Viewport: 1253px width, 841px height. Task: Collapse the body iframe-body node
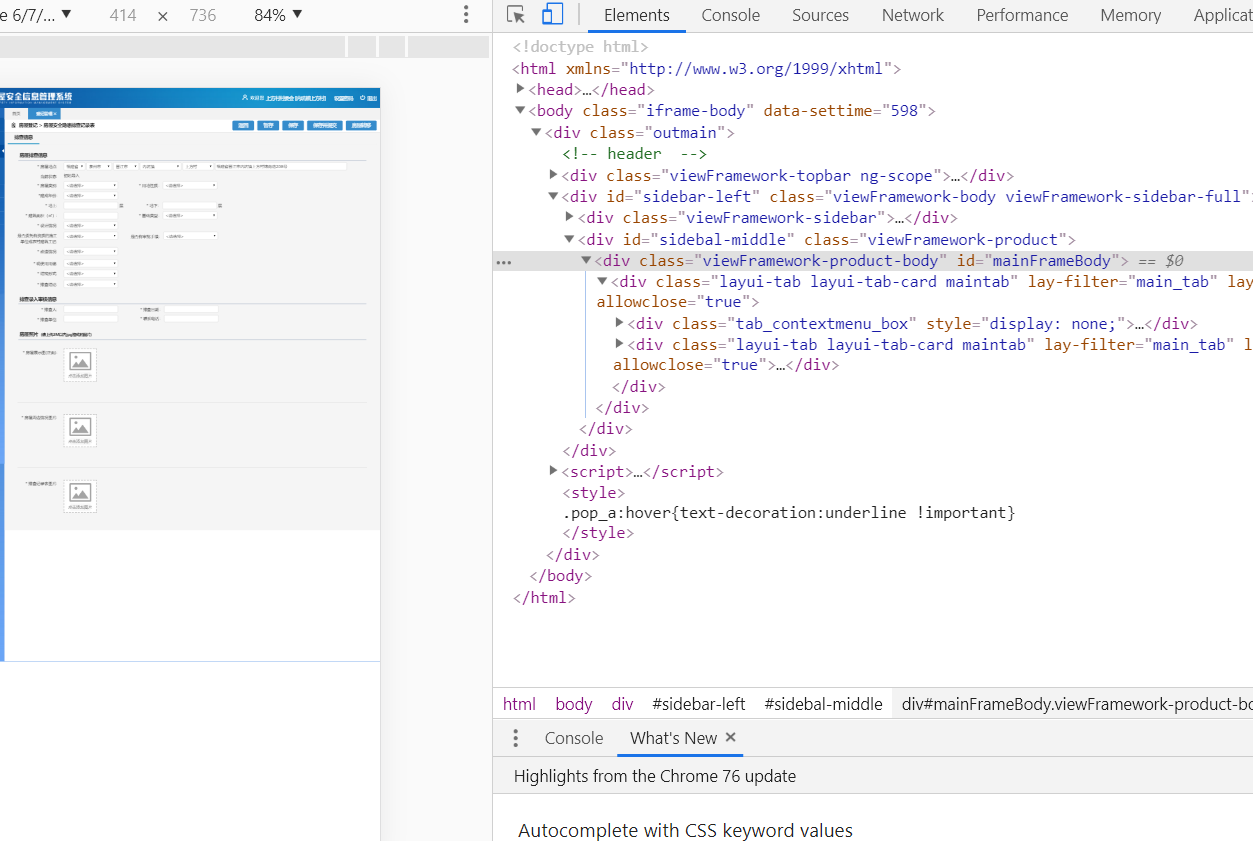pyautogui.click(x=520, y=110)
